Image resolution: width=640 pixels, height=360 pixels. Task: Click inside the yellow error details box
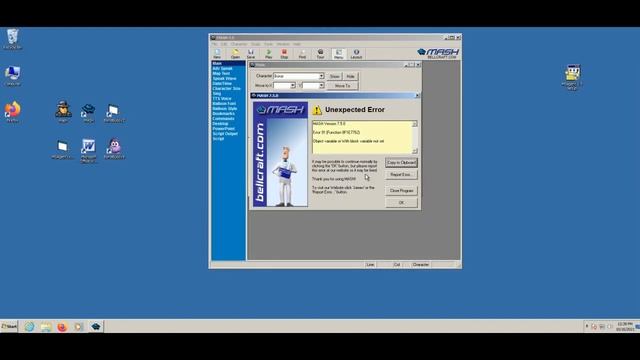click(x=362, y=137)
